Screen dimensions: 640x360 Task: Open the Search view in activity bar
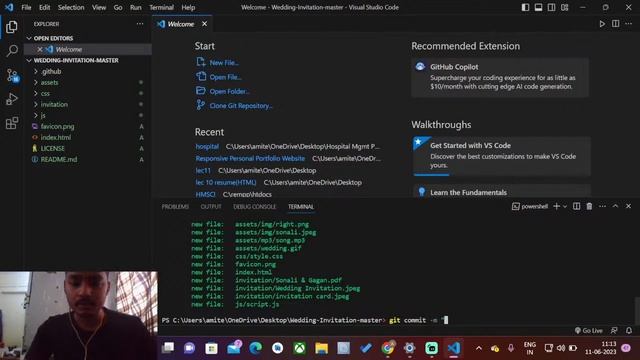(x=11, y=51)
